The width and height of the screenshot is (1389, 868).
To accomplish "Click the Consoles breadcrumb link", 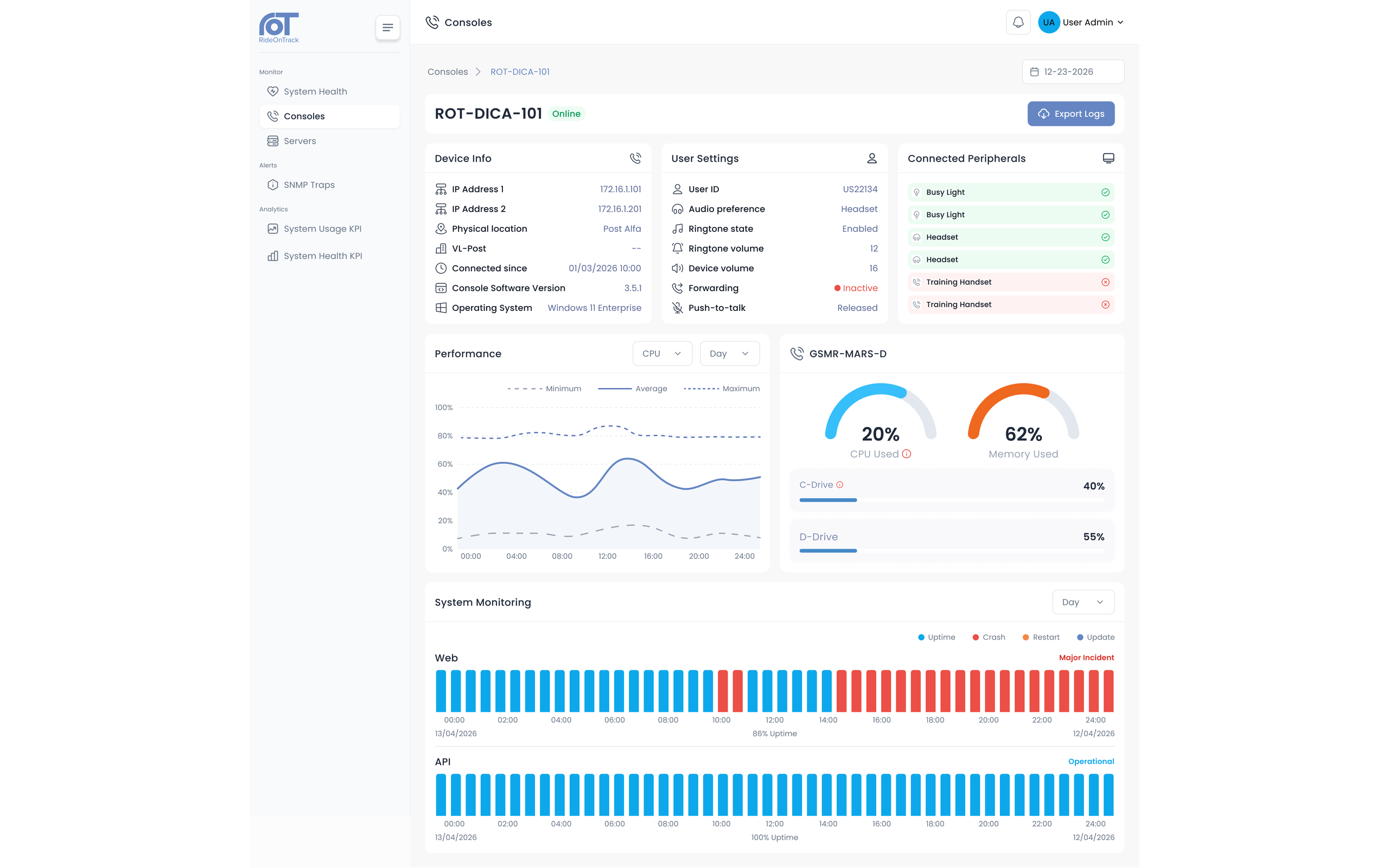I will (x=447, y=72).
